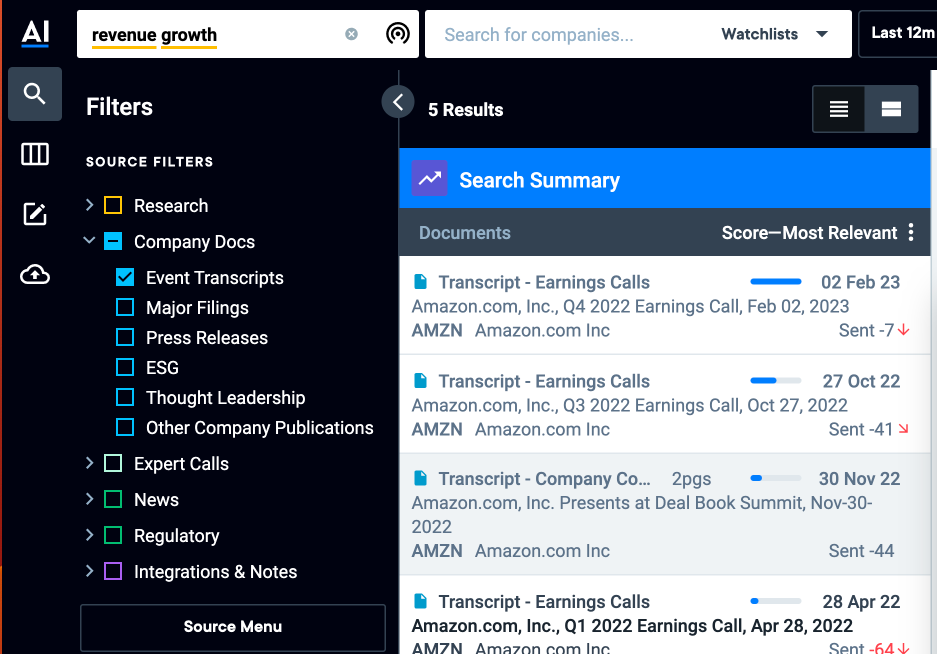This screenshot has width=937, height=654.
Task: Switch to compact list view icon
Action: pos(838,109)
